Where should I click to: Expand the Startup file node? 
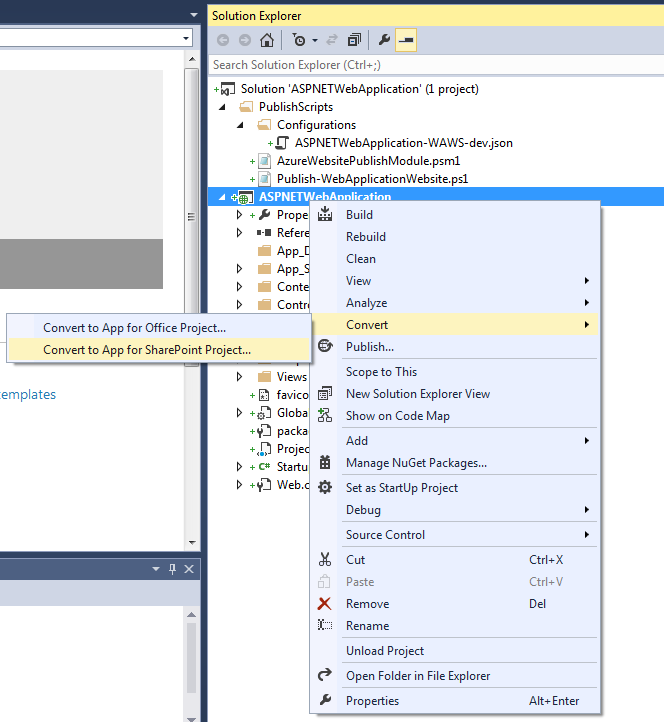[239, 466]
